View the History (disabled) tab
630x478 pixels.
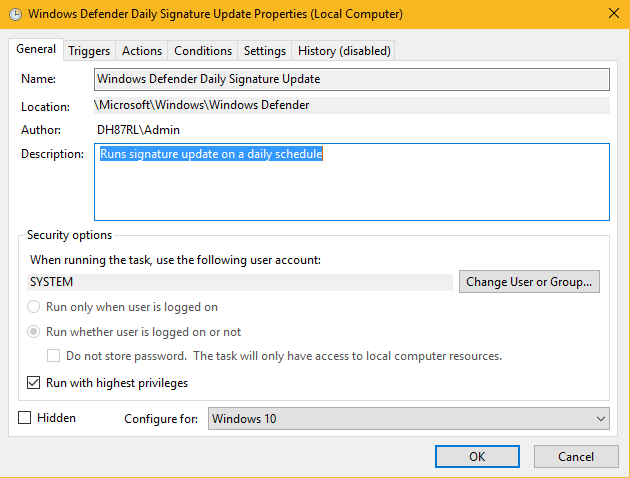pyautogui.click(x=344, y=51)
